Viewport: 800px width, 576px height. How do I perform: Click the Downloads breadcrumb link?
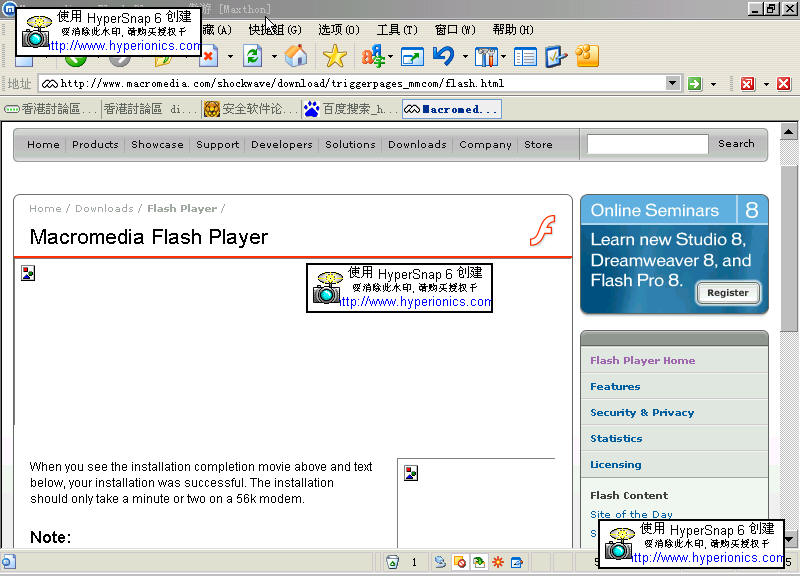pyautogui.click(x=104, y=208)
